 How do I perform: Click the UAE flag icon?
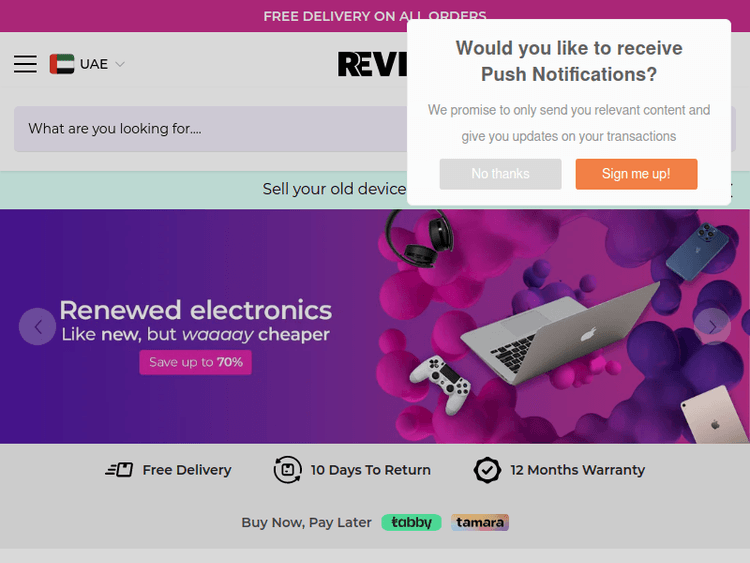[x=62, y=64]
